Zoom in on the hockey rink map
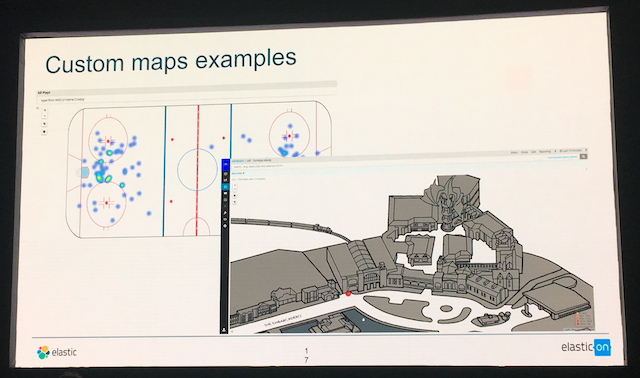This screenshot has width=640, height=378. (x=44, y=110)
